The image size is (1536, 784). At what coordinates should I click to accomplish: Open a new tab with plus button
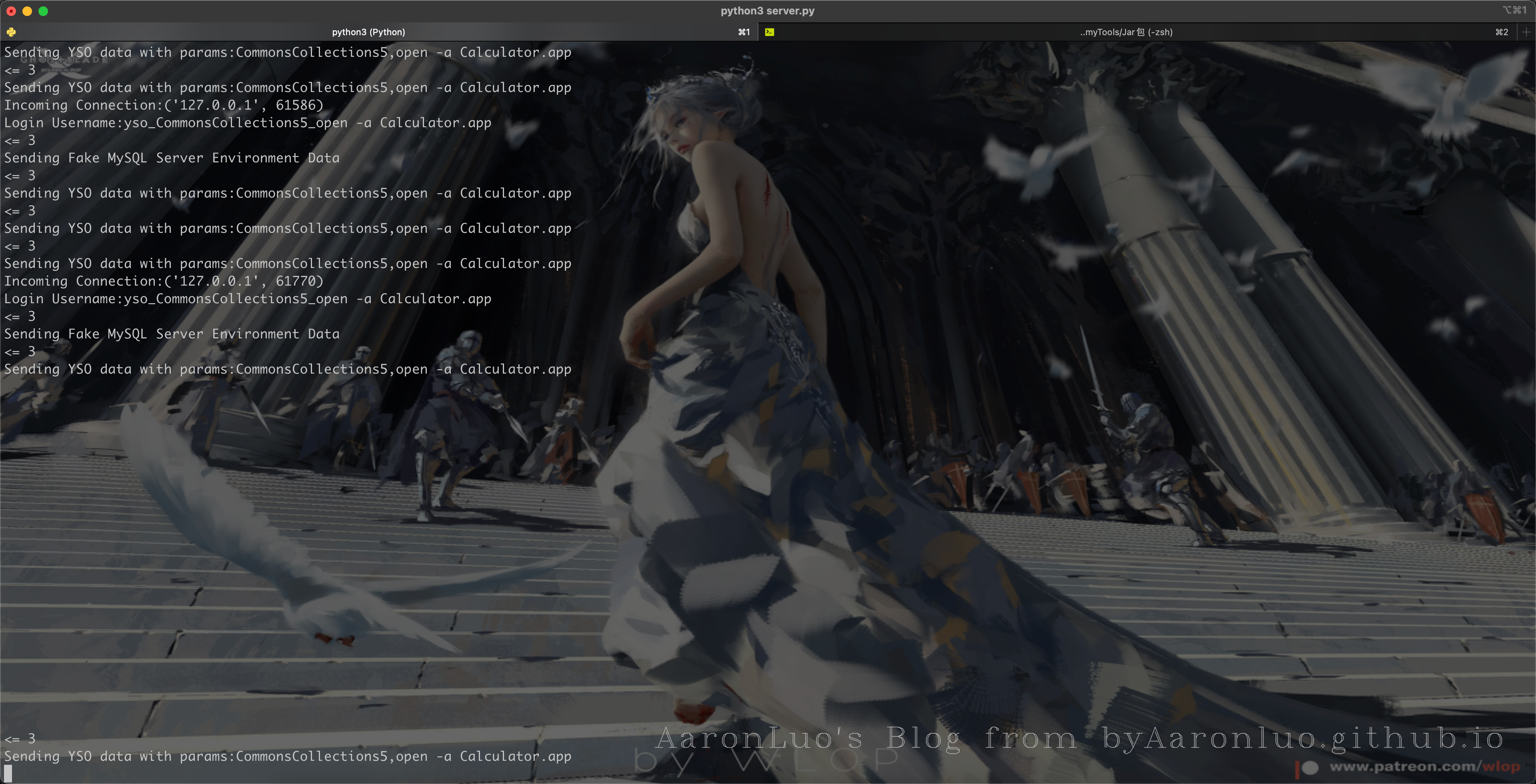tap(1526, 32)
